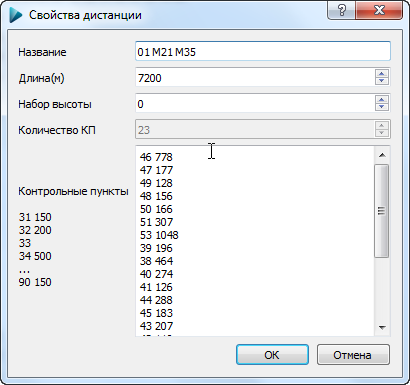Screen dimensions: 410x385
Task: Click the Длина(м) label
Action: 41,78
